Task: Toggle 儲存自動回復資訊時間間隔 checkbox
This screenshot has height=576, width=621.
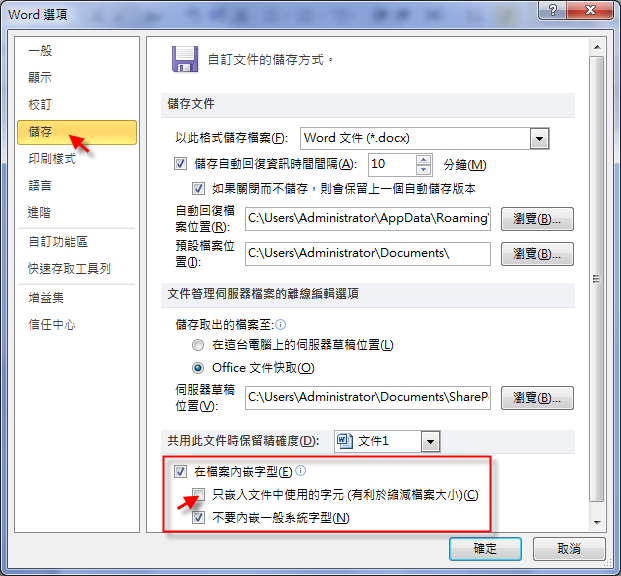Action: coord(180,164)
